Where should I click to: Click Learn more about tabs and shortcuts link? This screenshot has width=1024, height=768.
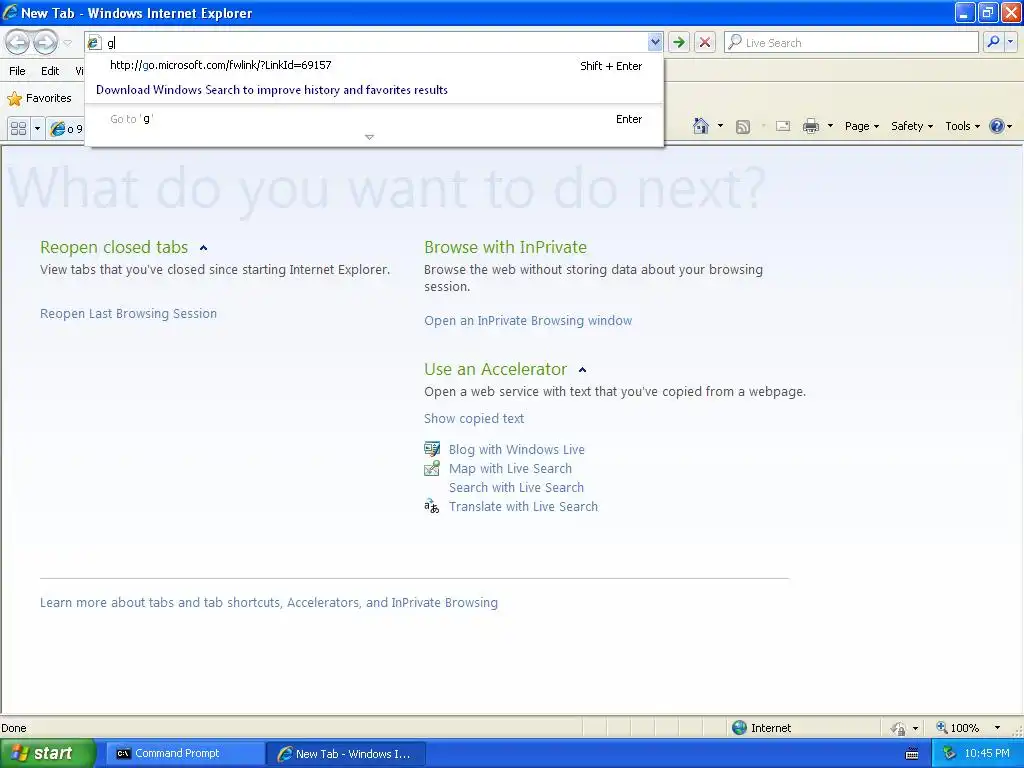pos(268,602)
